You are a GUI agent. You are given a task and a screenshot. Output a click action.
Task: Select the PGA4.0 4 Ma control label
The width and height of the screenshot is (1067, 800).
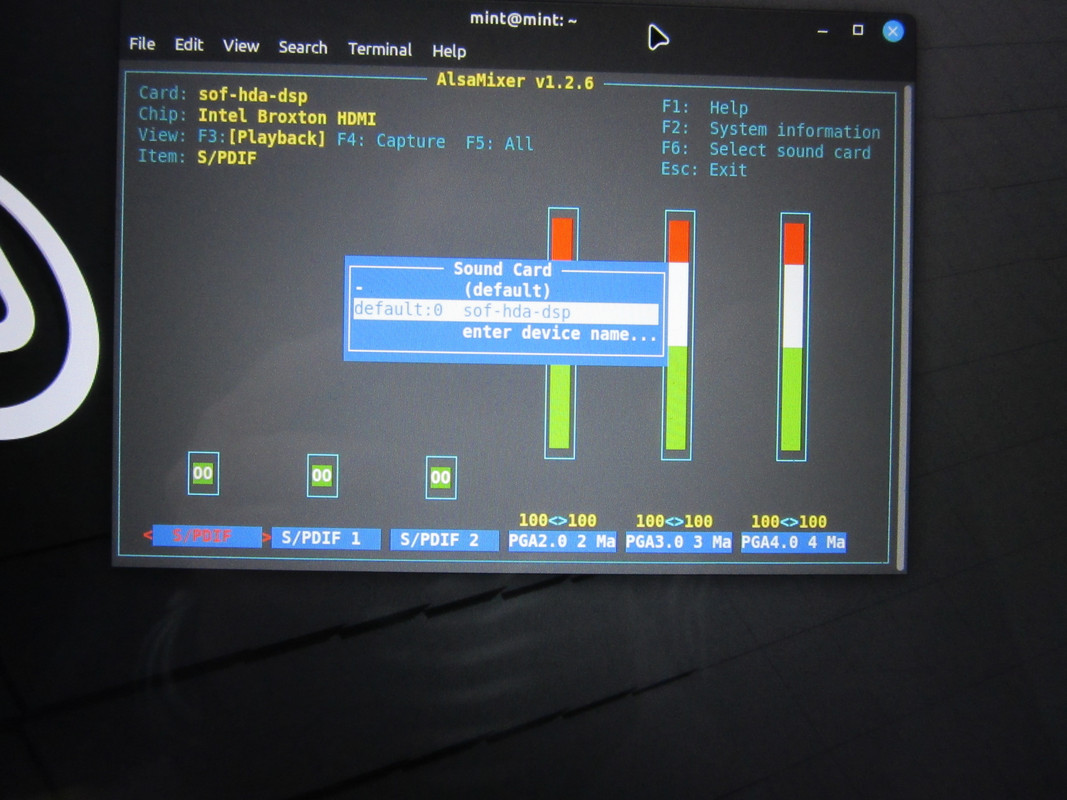pyautogui.click(x=793, y=543)
